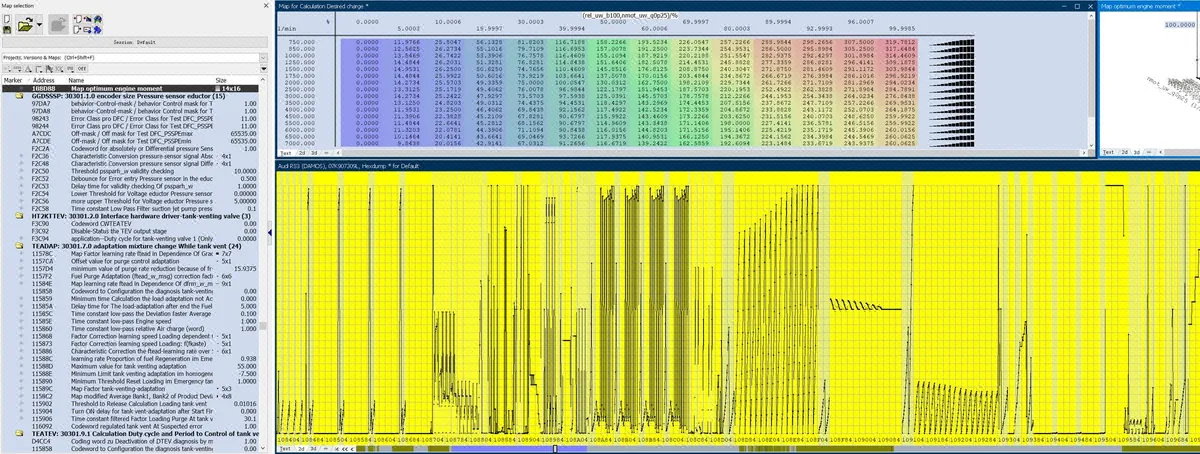
Task: Open project with the green folder icon
Action: pos(25,25)
